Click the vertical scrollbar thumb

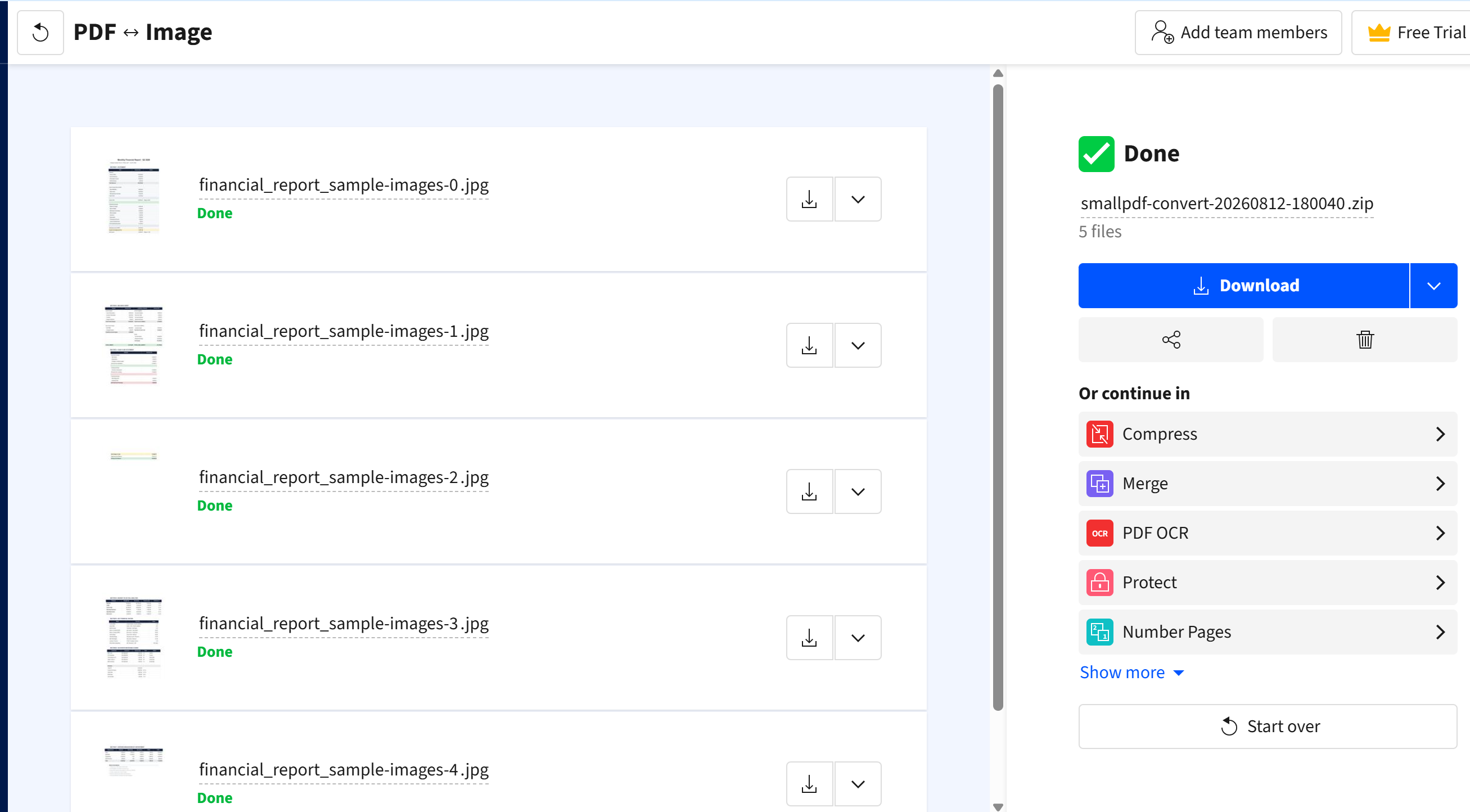point(998,397)
